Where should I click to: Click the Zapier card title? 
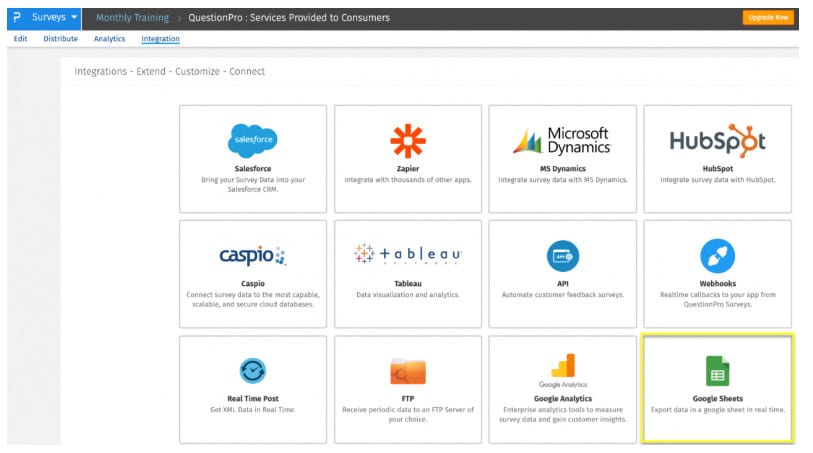(408, 168)
